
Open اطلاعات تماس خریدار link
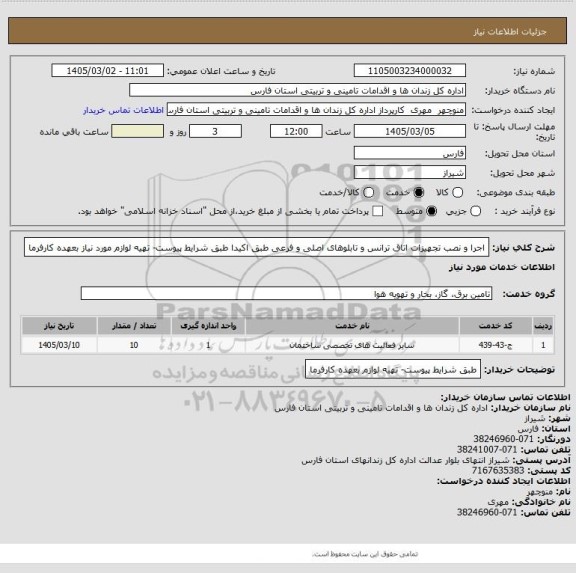(123, 110)
